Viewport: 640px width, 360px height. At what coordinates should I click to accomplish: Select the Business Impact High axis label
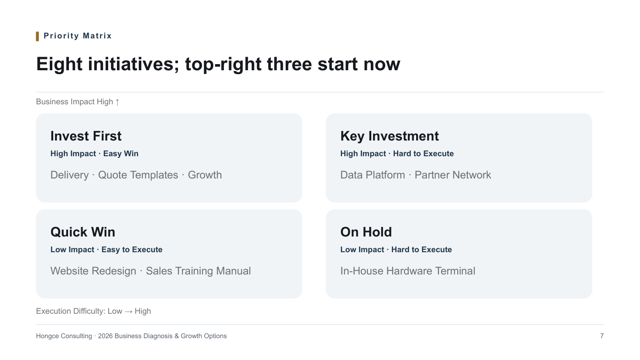point(78,102)
